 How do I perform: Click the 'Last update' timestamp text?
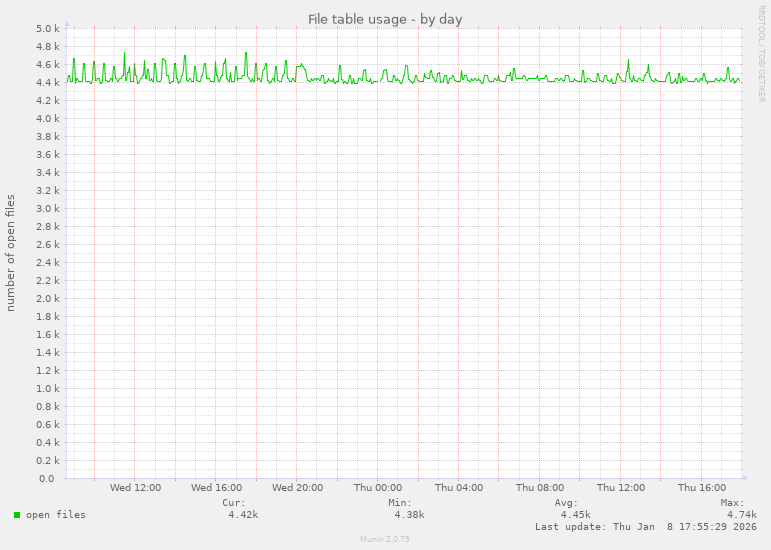(x=646, y=526)
